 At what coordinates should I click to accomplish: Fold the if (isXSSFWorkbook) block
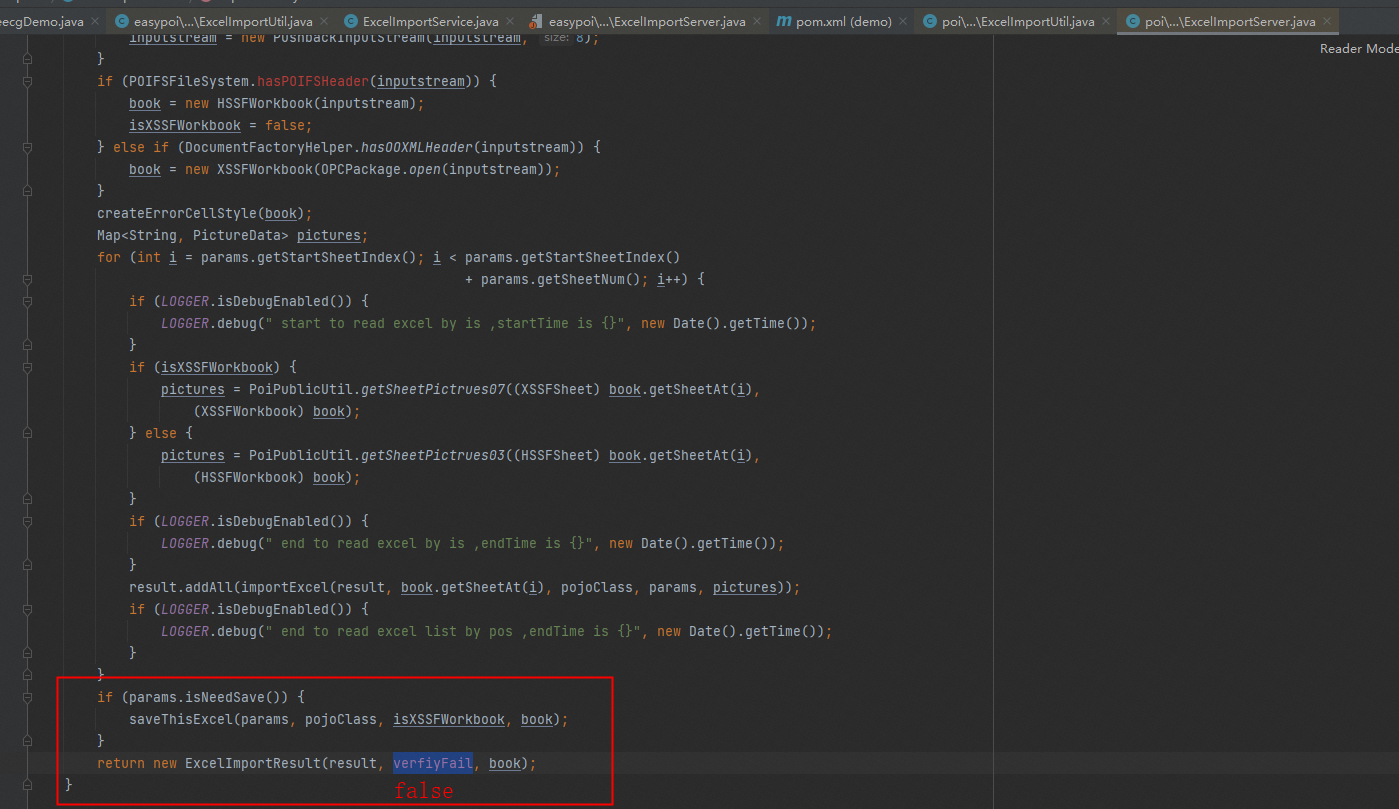[27, 367]
